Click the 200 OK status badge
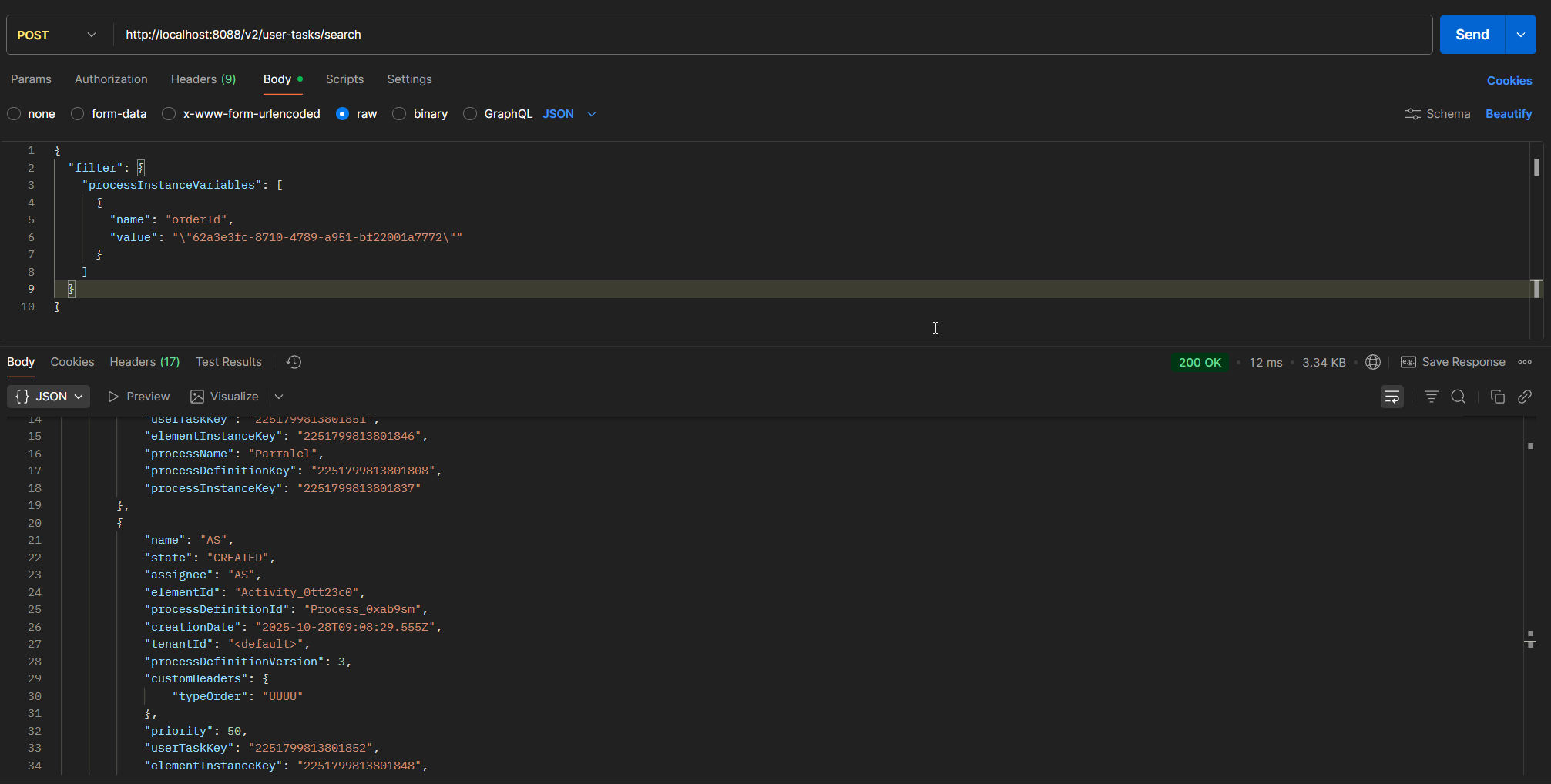Viewport: 1551px width, 784px height. [1200, 362]
